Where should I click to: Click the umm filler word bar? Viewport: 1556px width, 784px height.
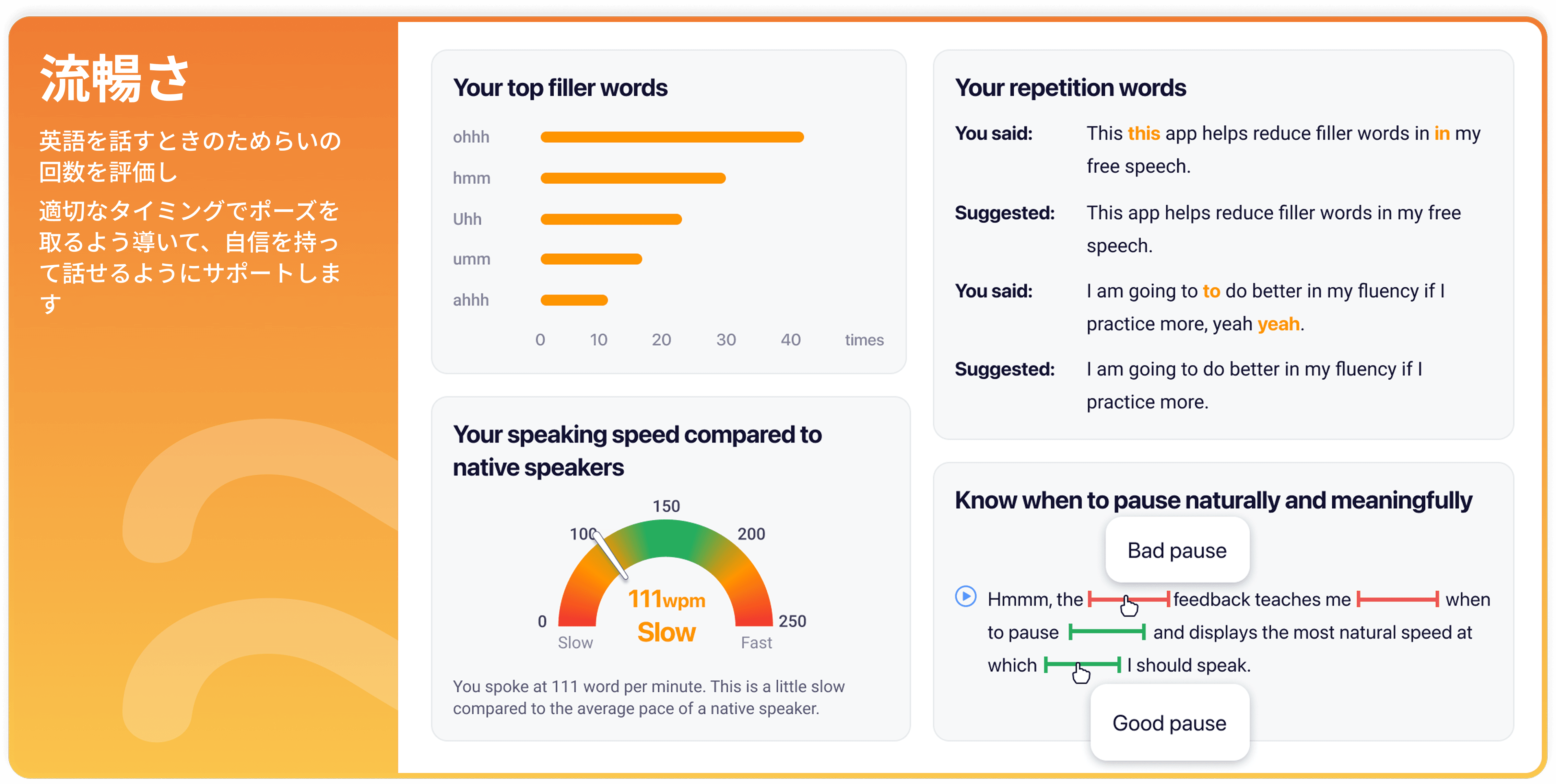[x=591, y=259]
